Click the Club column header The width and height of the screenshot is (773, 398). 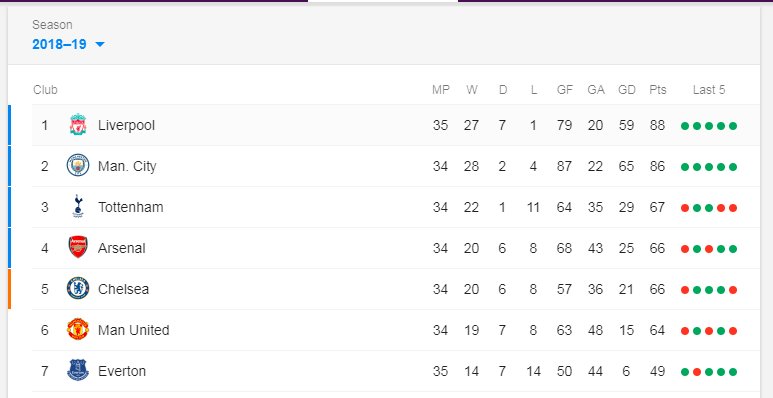(x=45, y=90)
